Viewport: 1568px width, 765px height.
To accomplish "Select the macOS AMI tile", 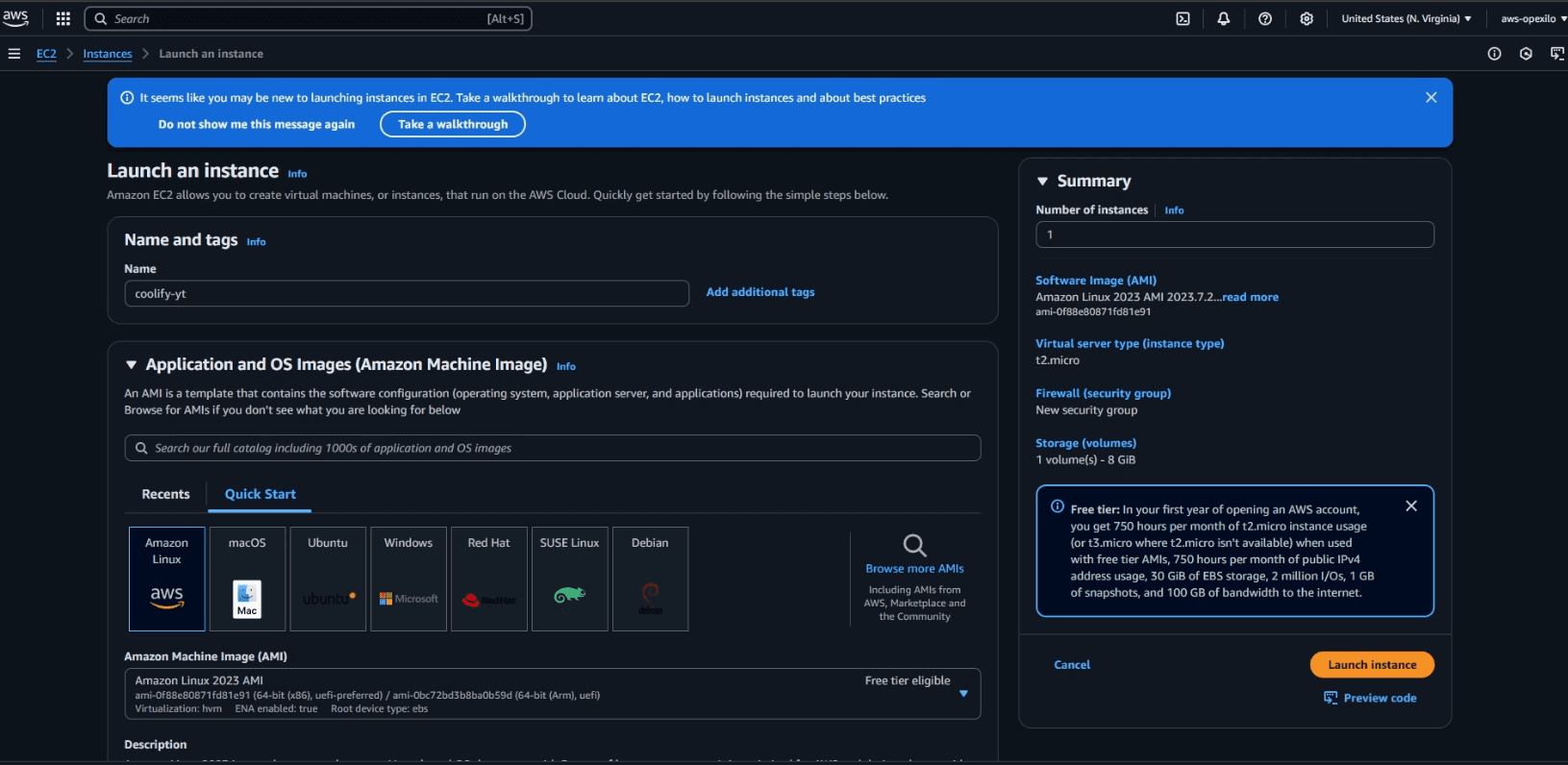I will (x=247, y=579).
